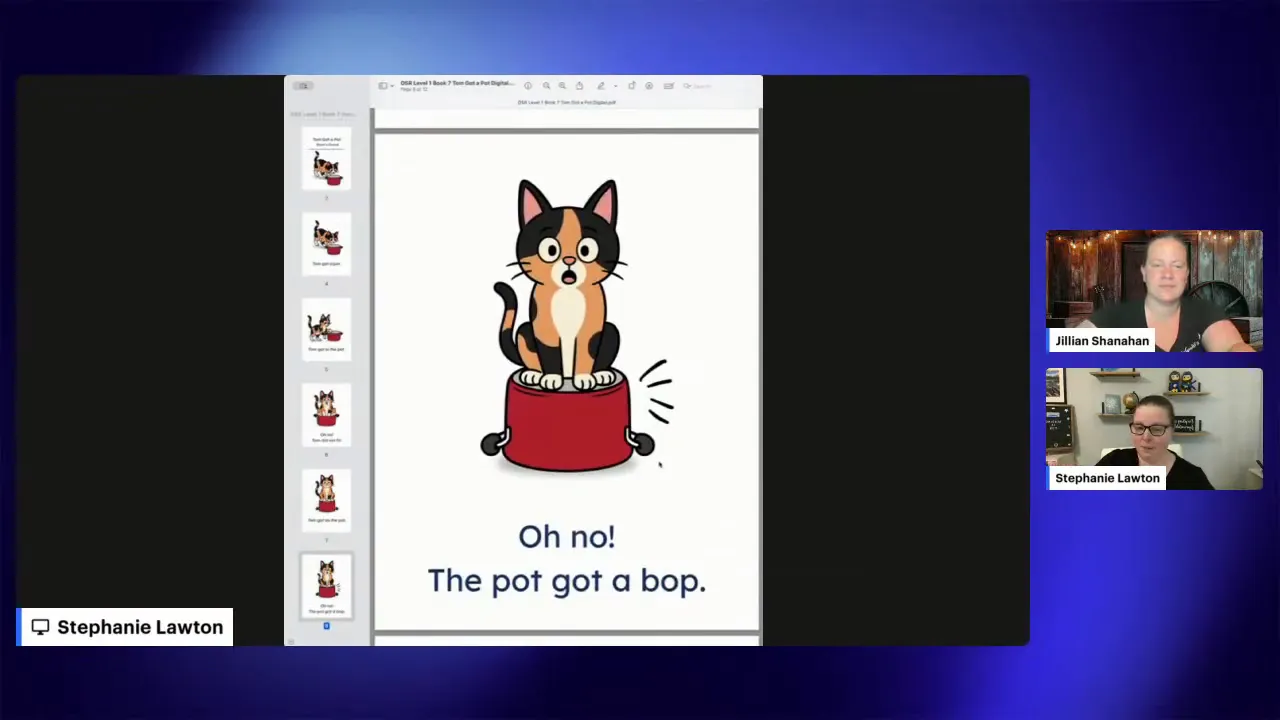1280x720 pixels.
Task: Click the "The pot got a bop." sentence
Action: click(567, 581)
